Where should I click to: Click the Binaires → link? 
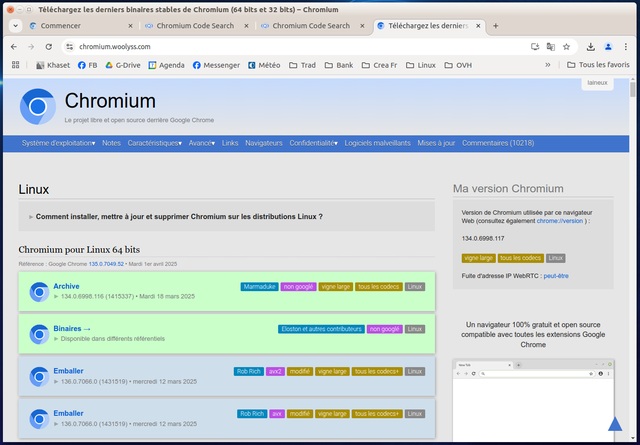(72, 329)
